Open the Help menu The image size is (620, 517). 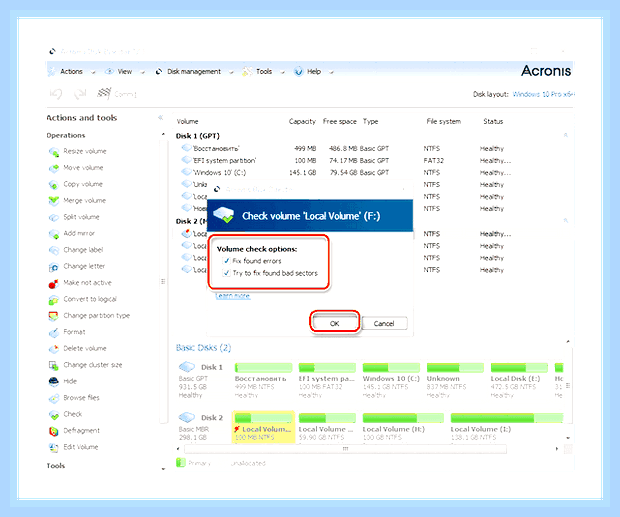coord(314,72)
